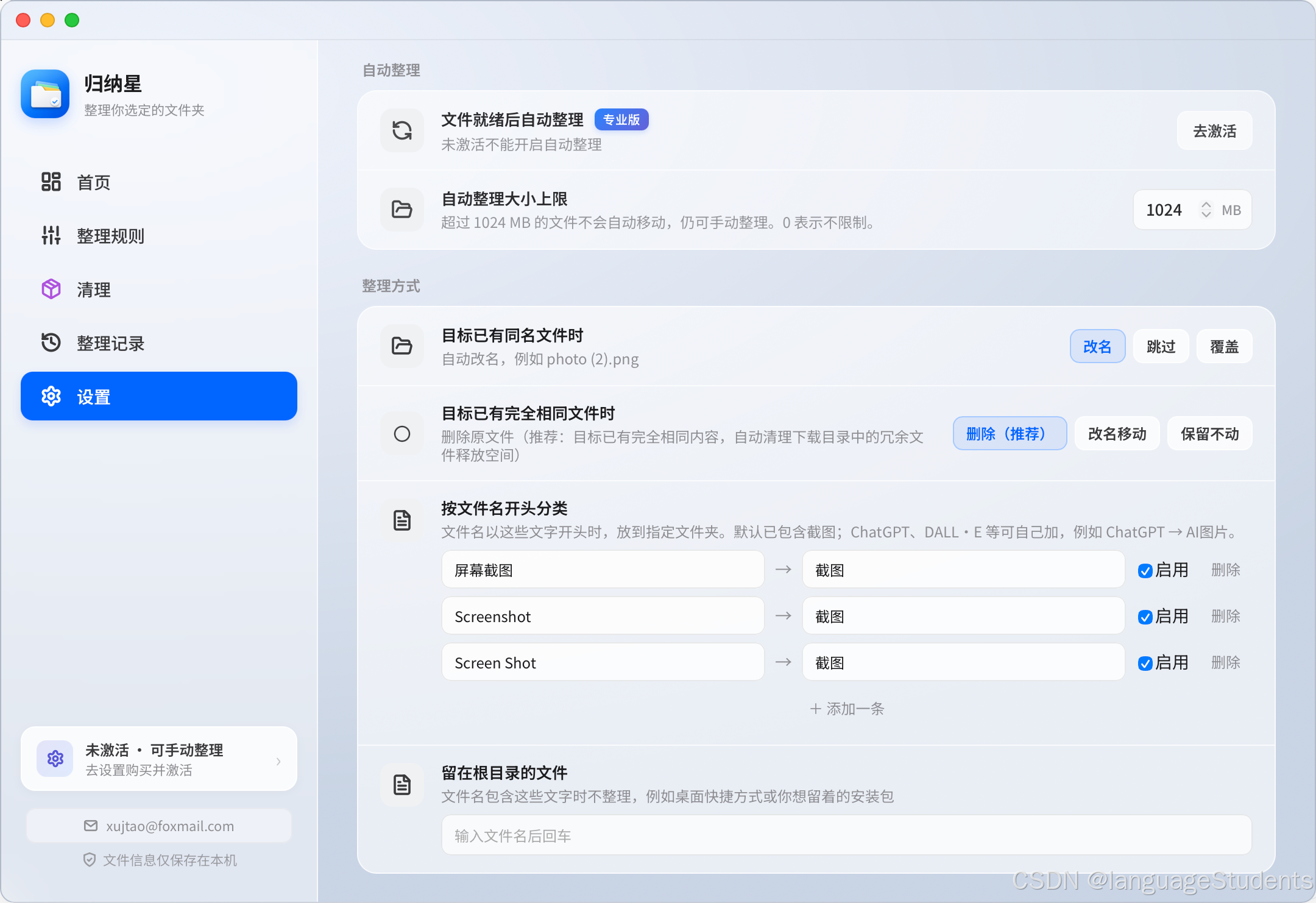Click 删除 for the 屏幕截图 rule
Screen dimensions: 1316x903
coord(1225,570)
